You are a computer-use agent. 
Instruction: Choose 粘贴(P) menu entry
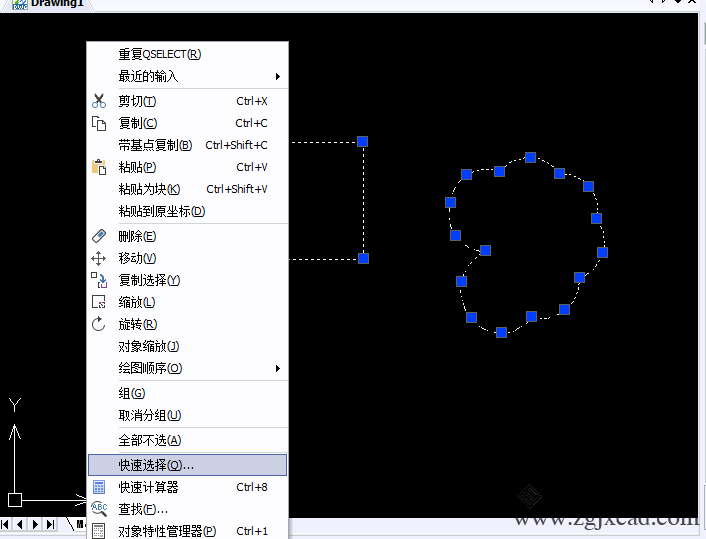(x=187, y=167)
